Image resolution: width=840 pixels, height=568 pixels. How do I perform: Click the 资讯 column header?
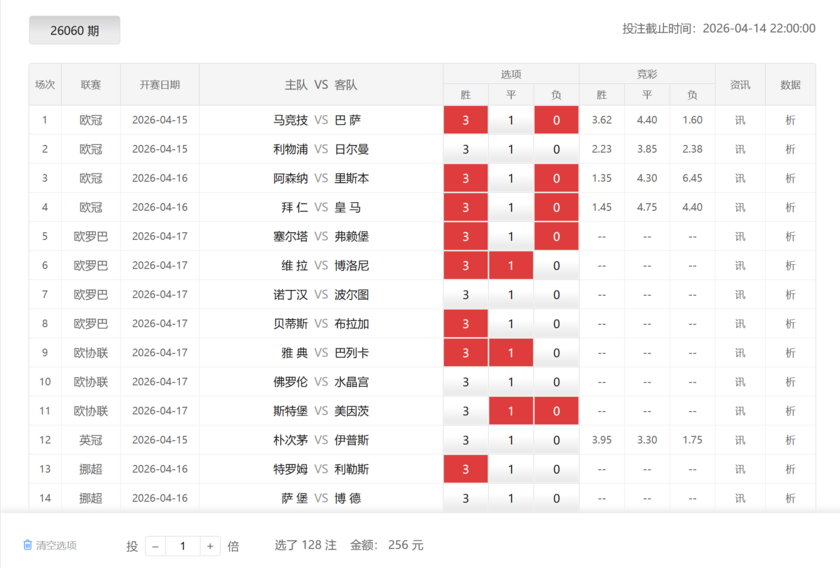740,85
